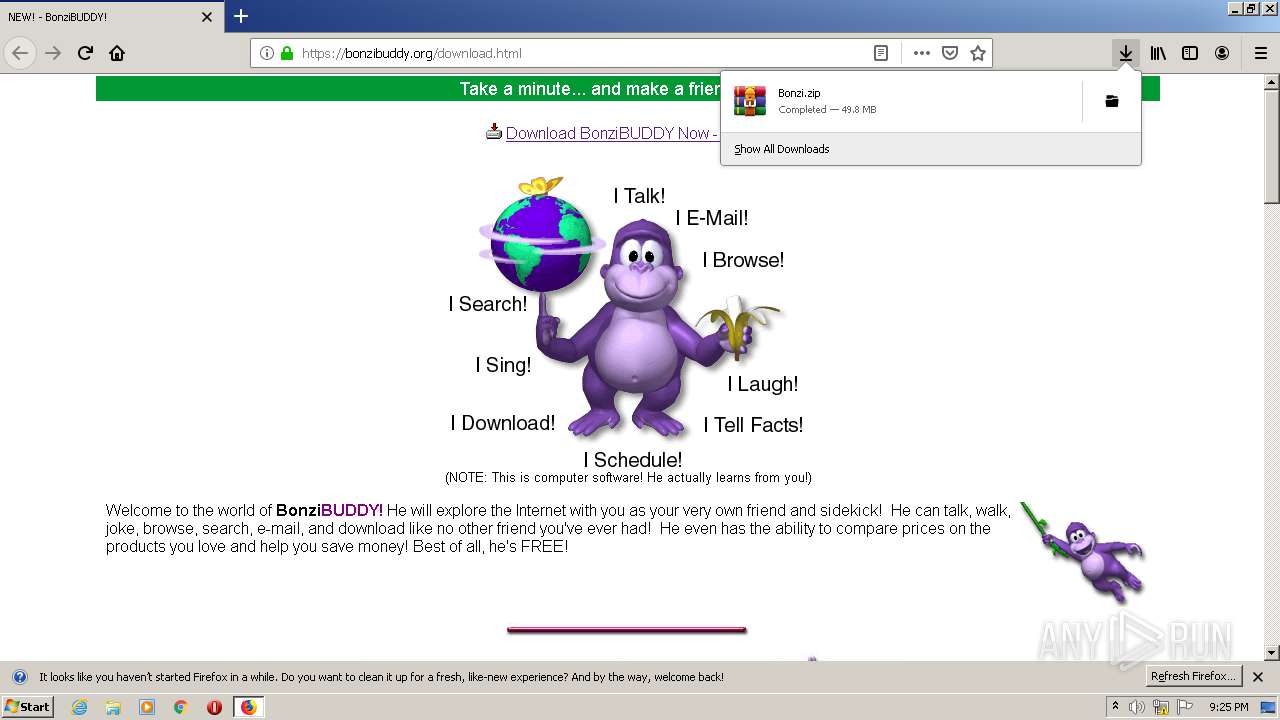Click the 'I Browse!' text
Image resolution: width=1280 pixels, height=720 pixels.
click(743, 260)
